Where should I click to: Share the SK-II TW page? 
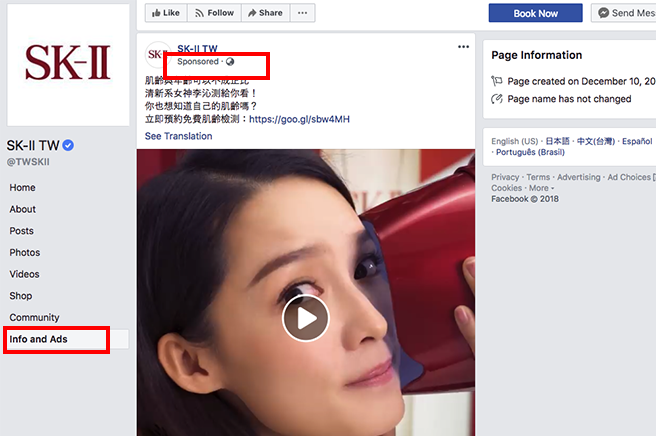(x=266, y=13)
